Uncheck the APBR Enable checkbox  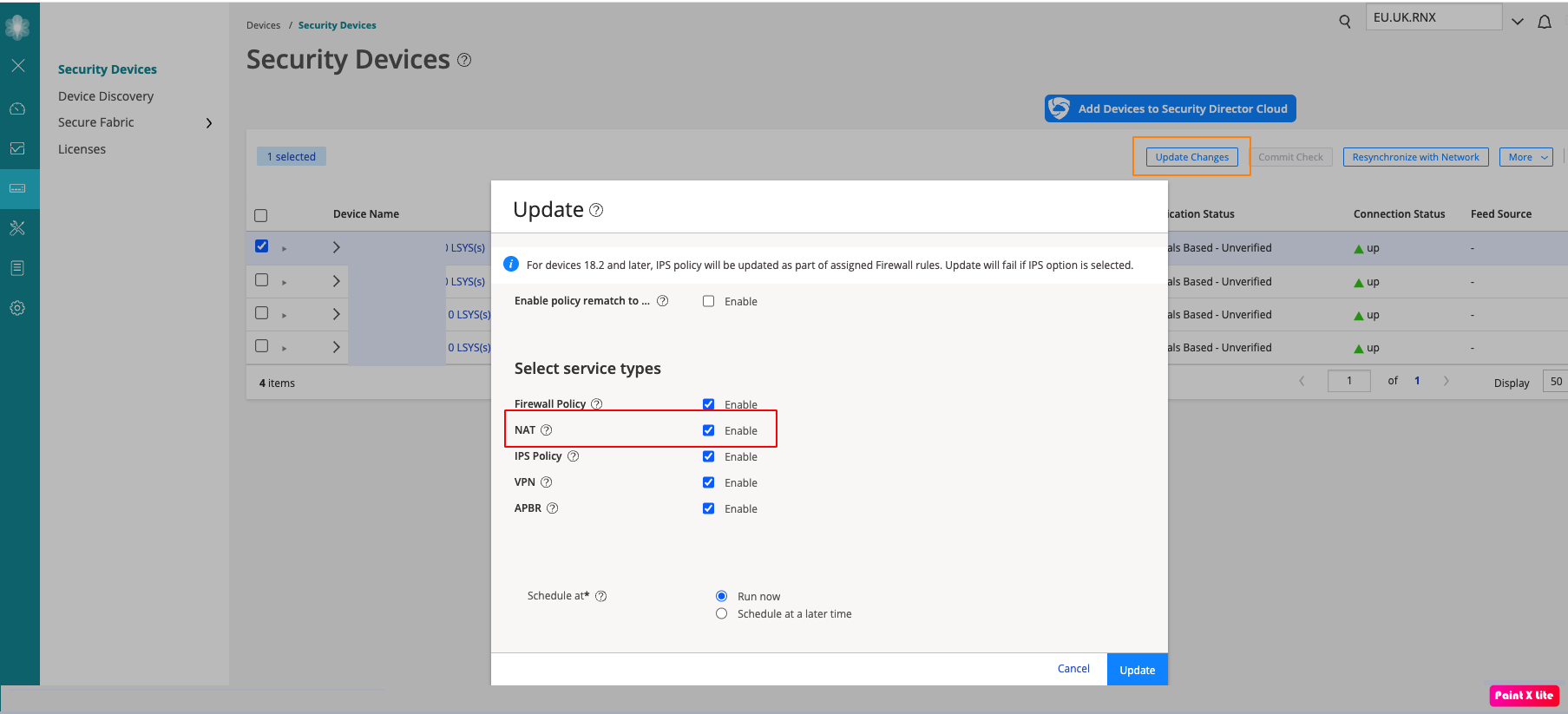click(709, 508)
